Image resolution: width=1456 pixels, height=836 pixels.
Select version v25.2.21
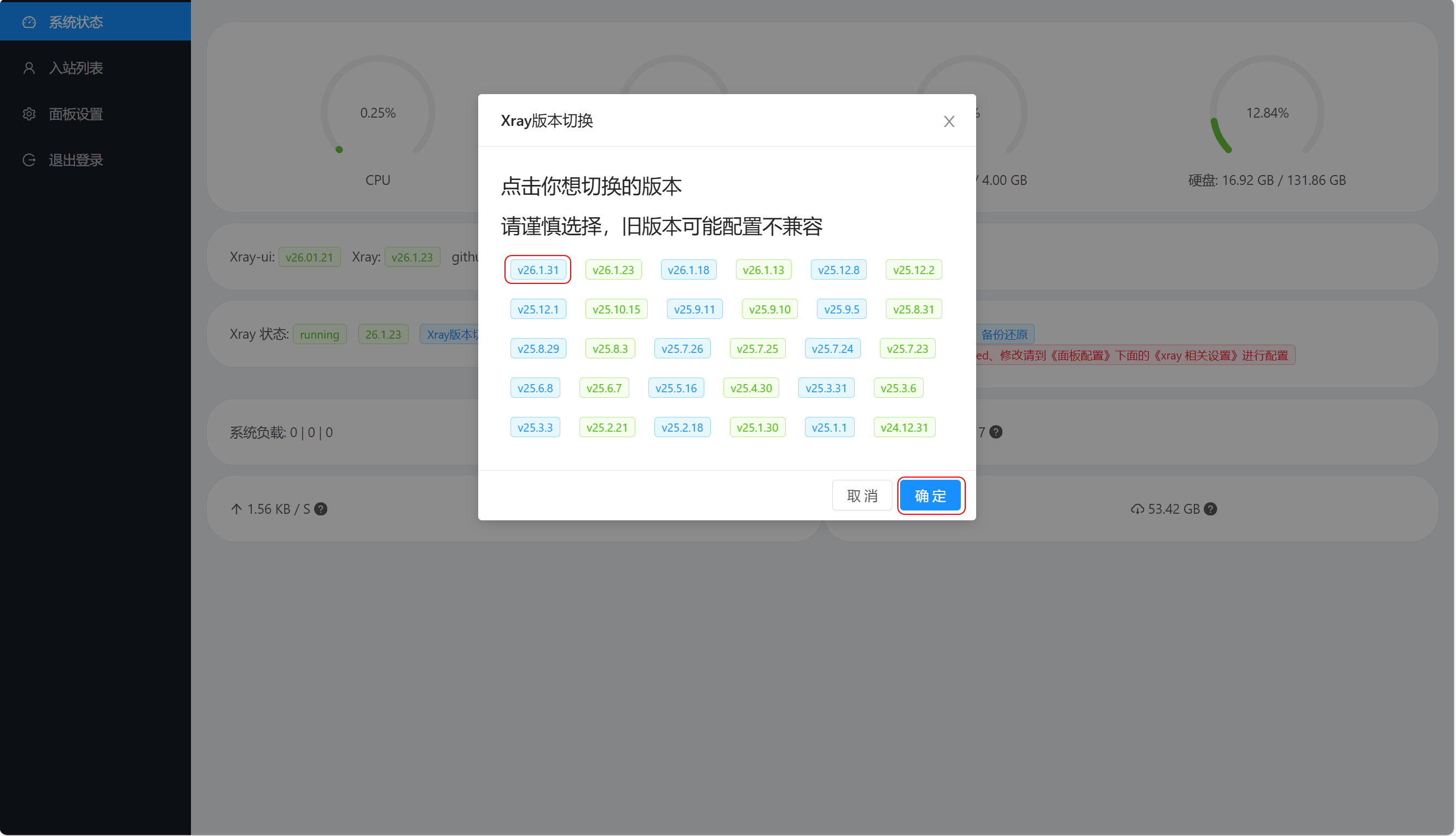(x=607, y=428)
